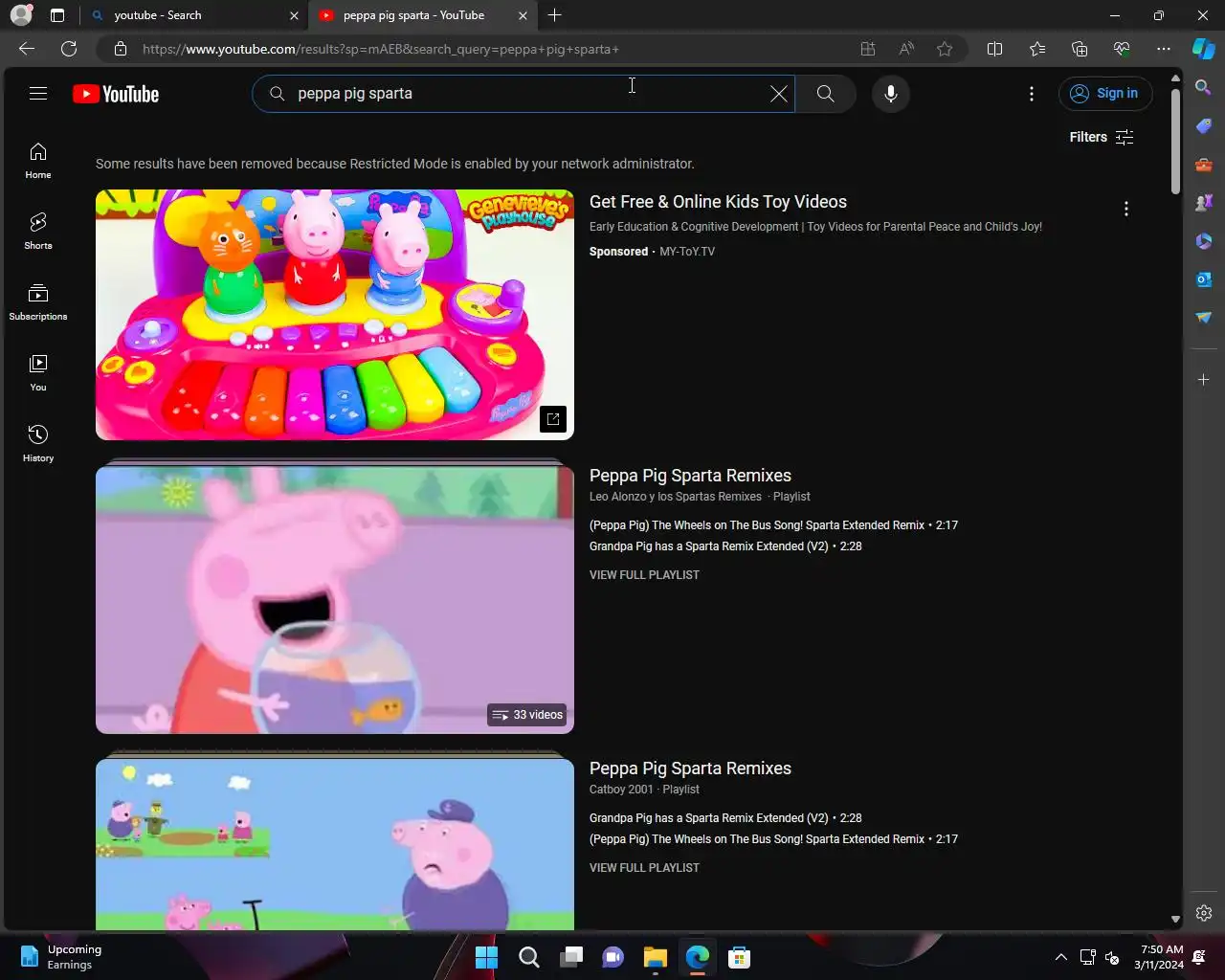The width and height of the screenshot is (1225, 980).
Task: View full playlist by Leo Alonzo
Action: [644, 575]
